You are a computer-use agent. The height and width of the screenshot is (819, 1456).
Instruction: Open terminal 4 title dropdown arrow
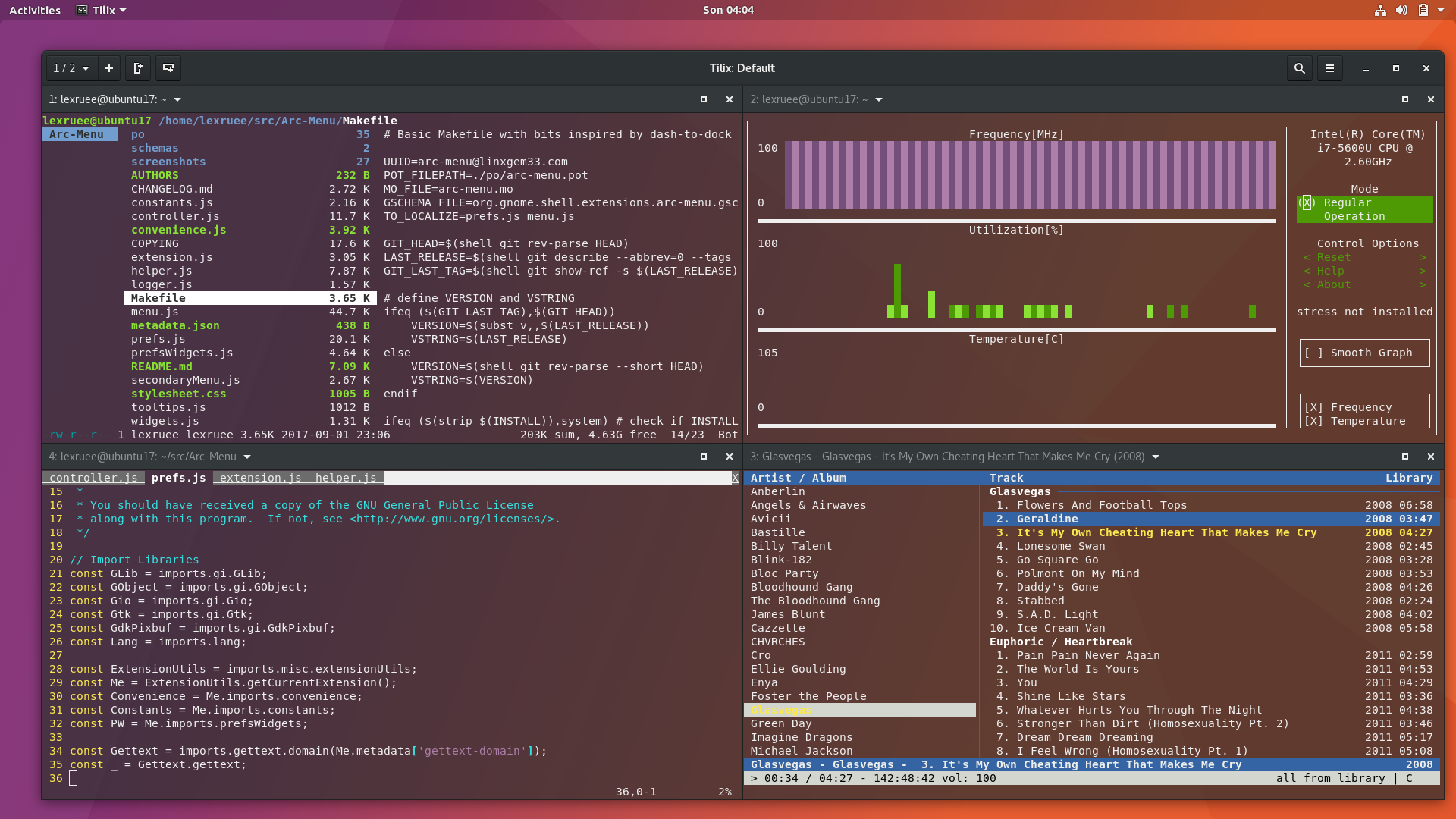(x=247, y=457)
